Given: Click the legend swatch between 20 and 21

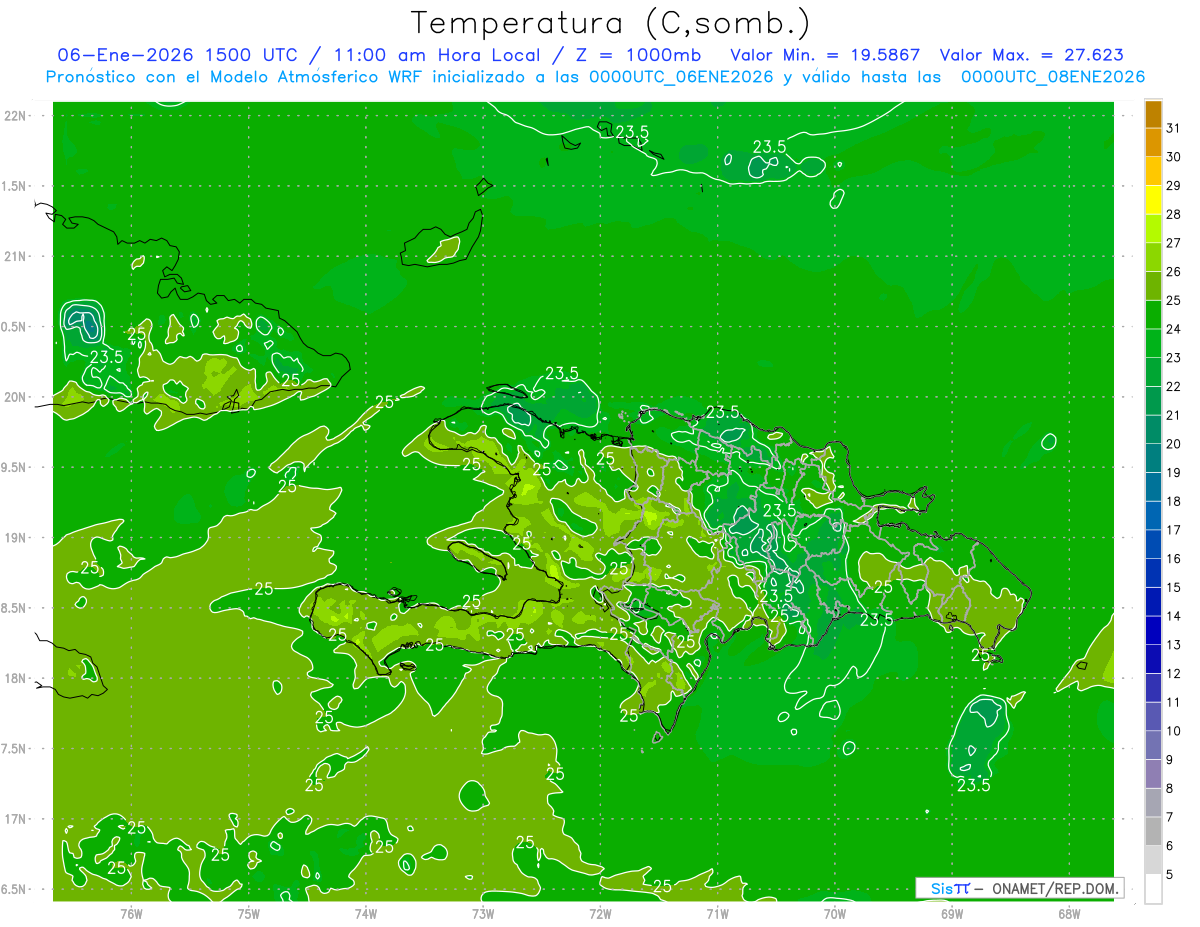Looking at the screenshot, I should tap(1153, 430).
